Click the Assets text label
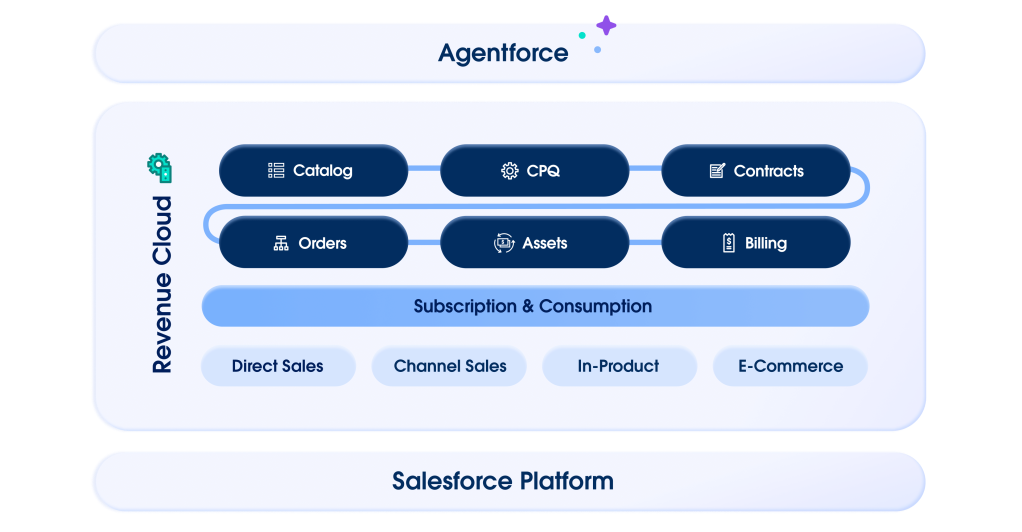The image size is (1022, 532). pyautogui.click(x=545, y=243)
